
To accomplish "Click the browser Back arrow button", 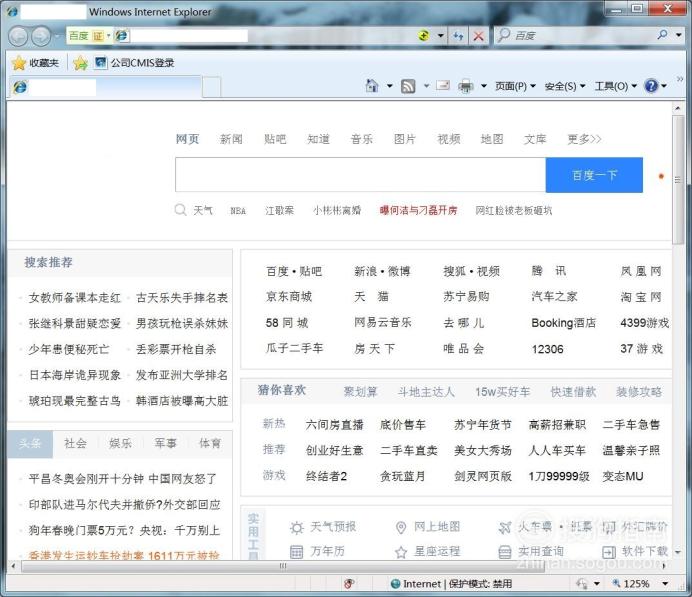I will (19, 36).
